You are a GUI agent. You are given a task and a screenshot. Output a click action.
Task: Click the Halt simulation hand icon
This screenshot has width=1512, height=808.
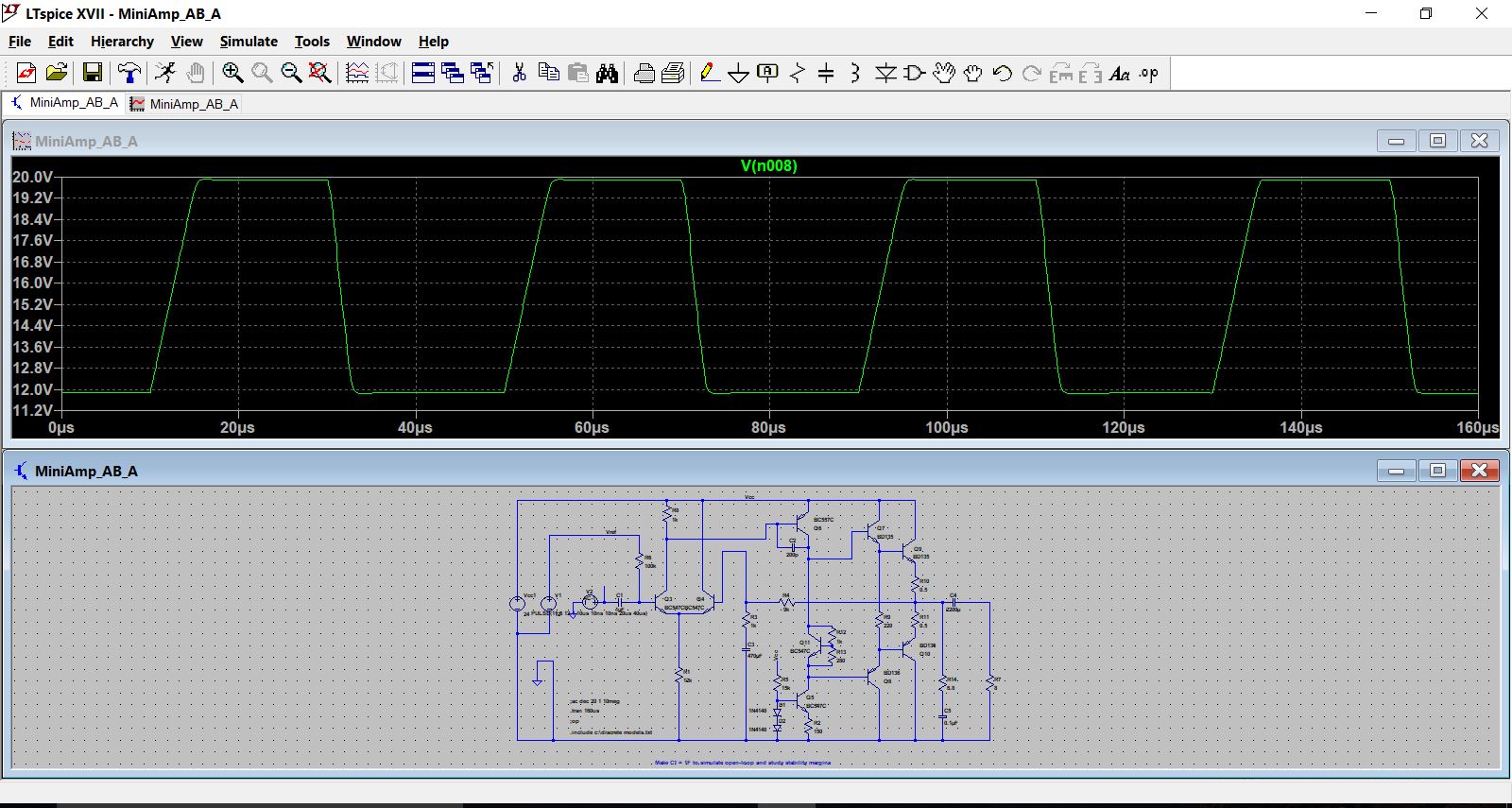pos(195,73)
